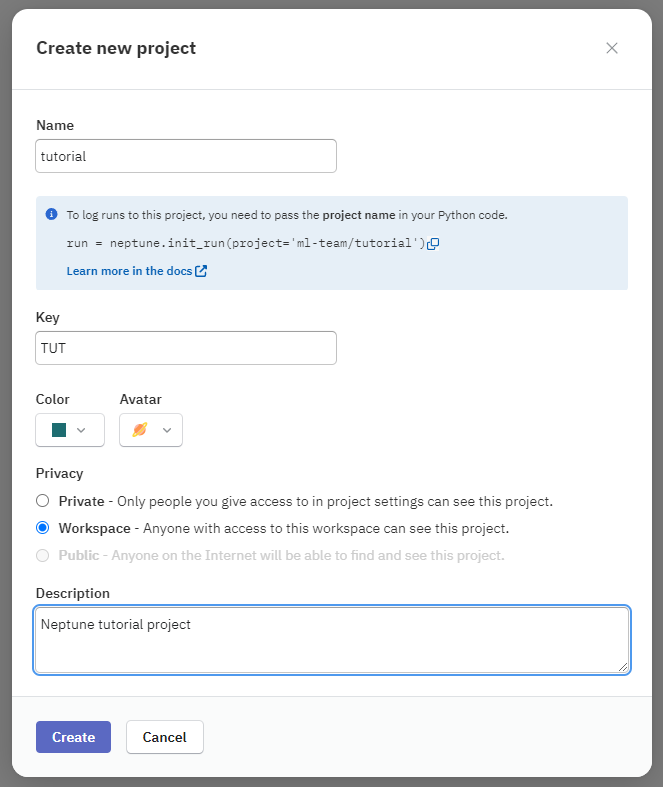Click the neptune.init_run code snippet text

246,244
